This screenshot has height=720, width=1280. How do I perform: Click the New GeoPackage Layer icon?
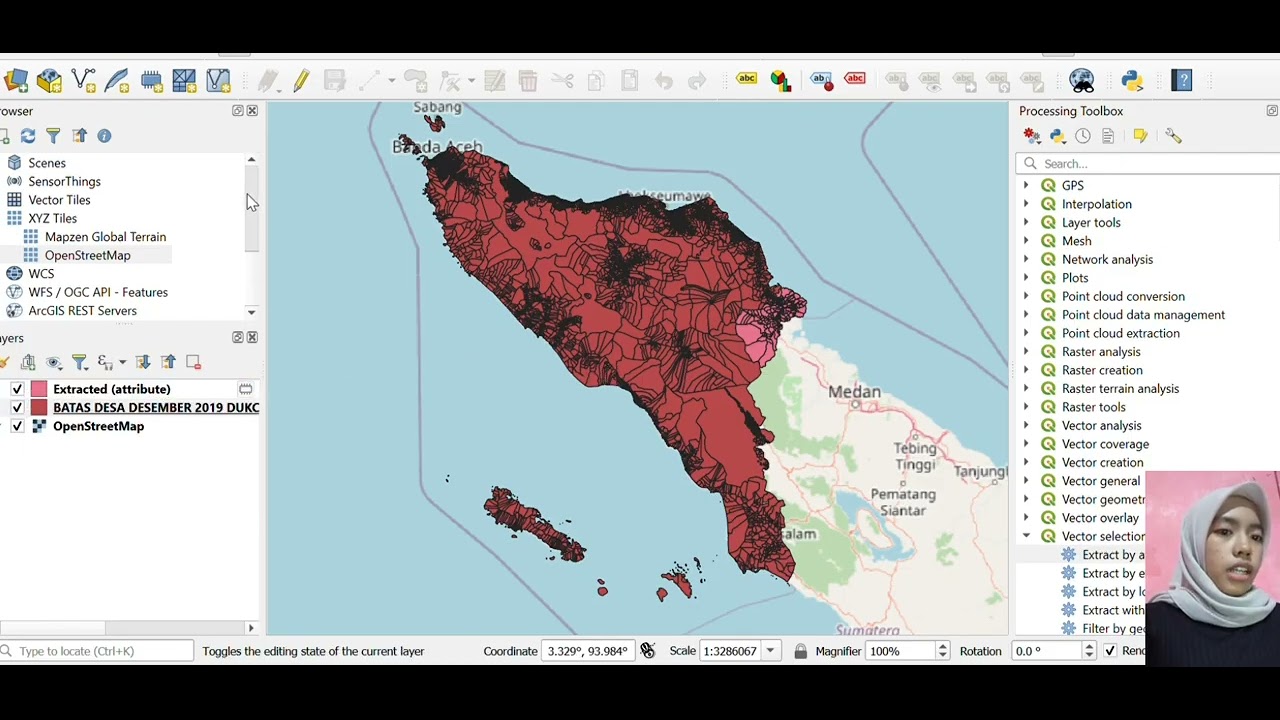50,81
